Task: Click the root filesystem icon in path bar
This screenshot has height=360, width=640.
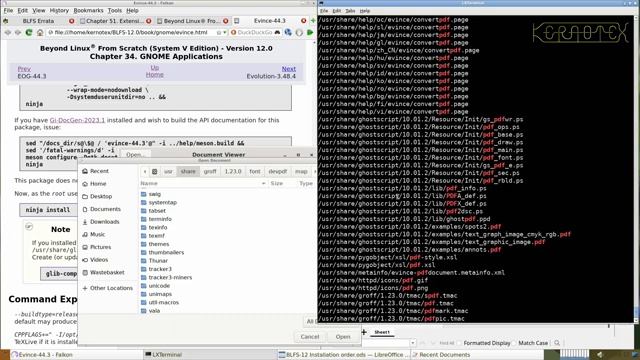Action: click(155, 171)
